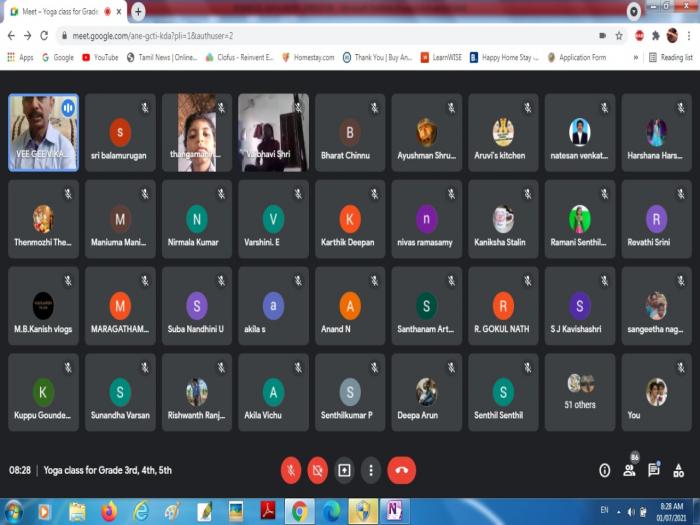The width and height of the screenshot is (700, 525).
Task: Open the Happy Home Stay bookmark
Action: (x=504, y=57)
